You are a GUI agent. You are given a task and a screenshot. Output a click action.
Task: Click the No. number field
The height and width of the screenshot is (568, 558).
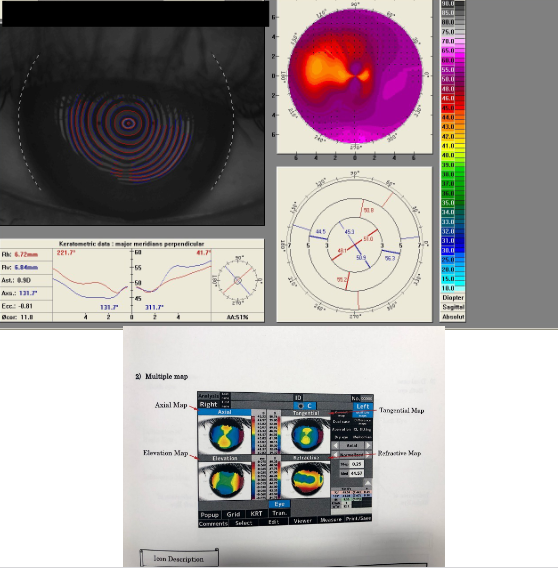coord(367,398)
